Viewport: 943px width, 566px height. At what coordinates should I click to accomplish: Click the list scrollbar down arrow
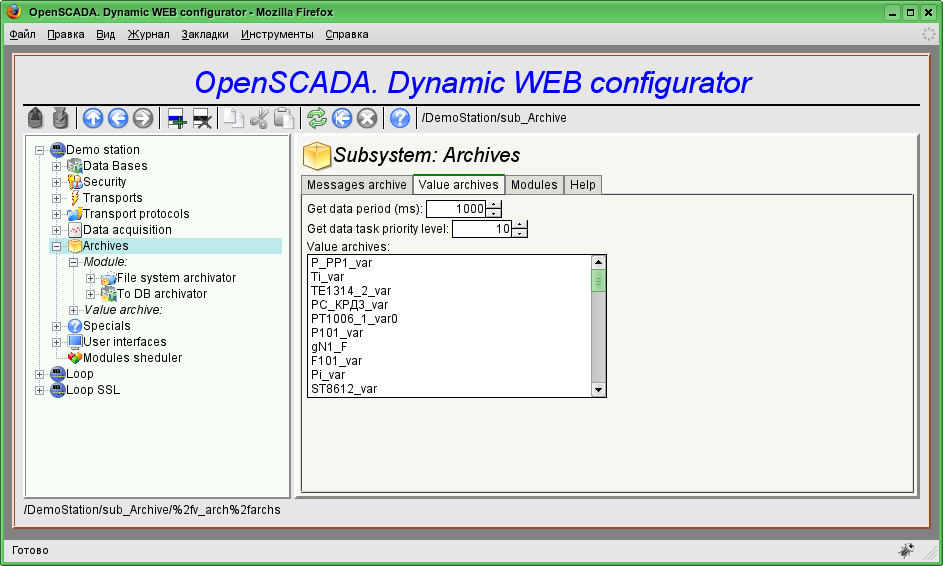(x=598, y=390)
